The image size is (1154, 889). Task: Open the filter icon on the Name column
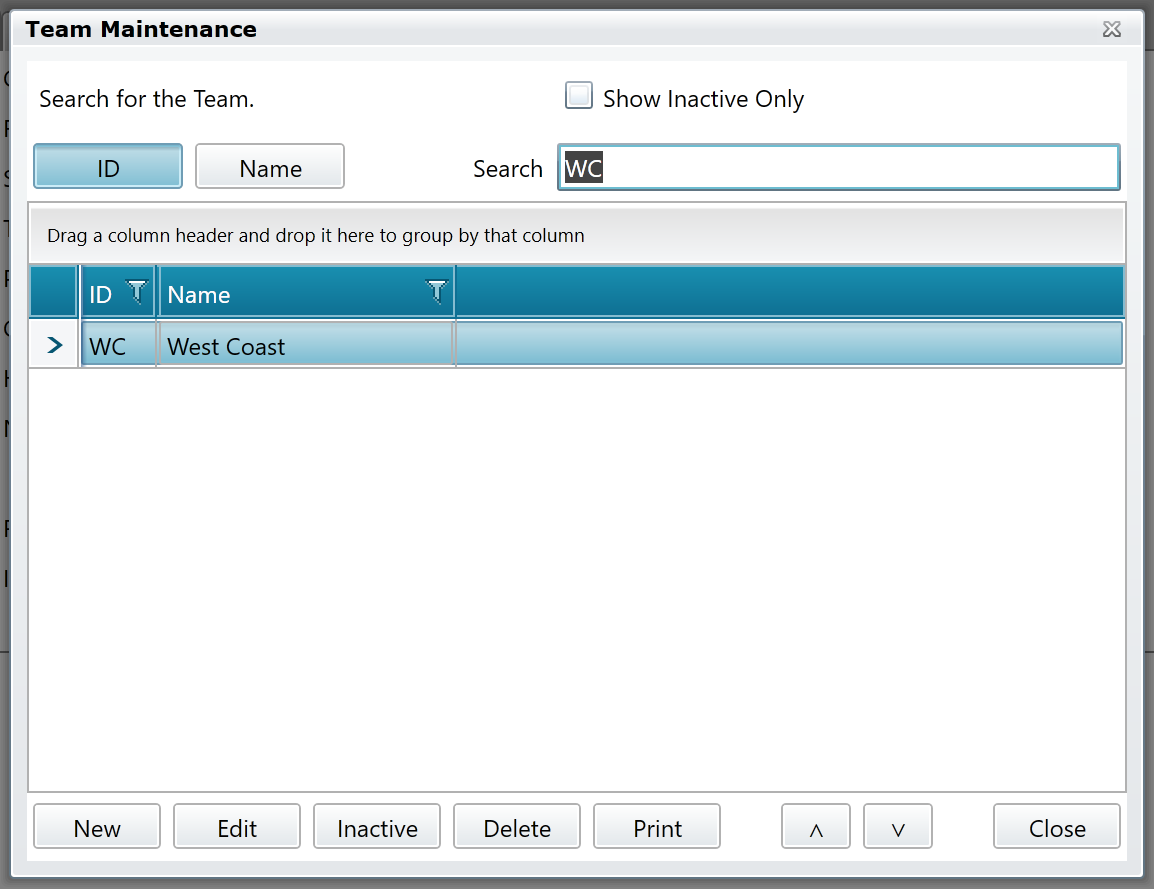[x=437, y=291]
